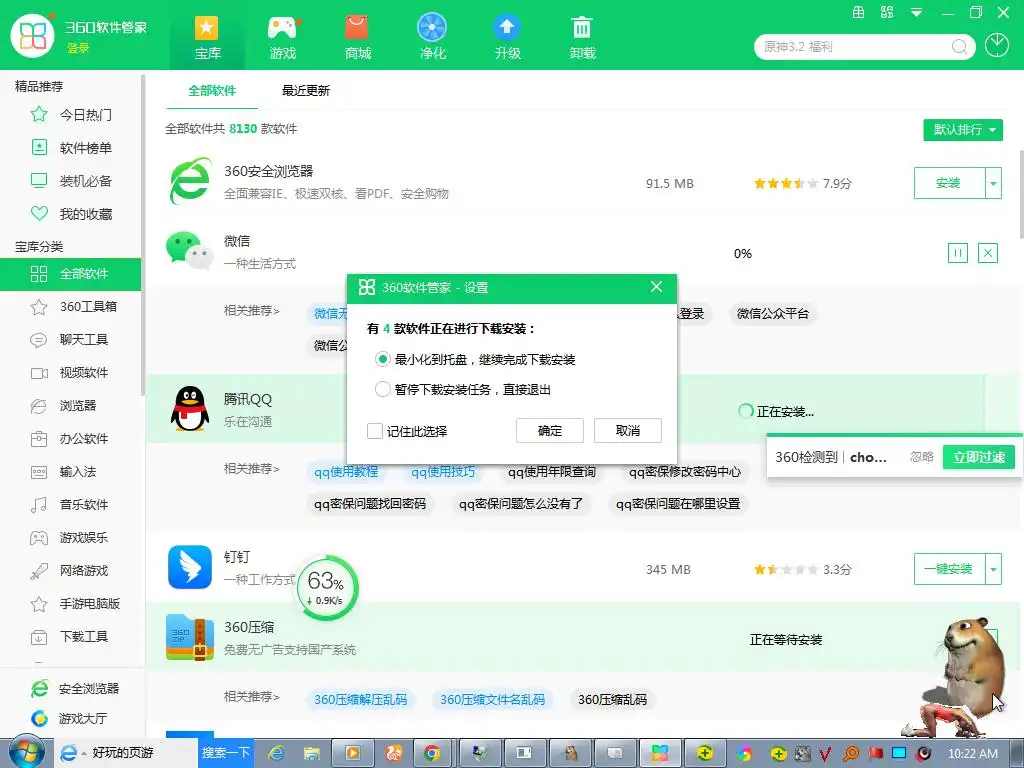Open the gift icon in the title bar
The image size is (1024, 768).
point(858,12)
